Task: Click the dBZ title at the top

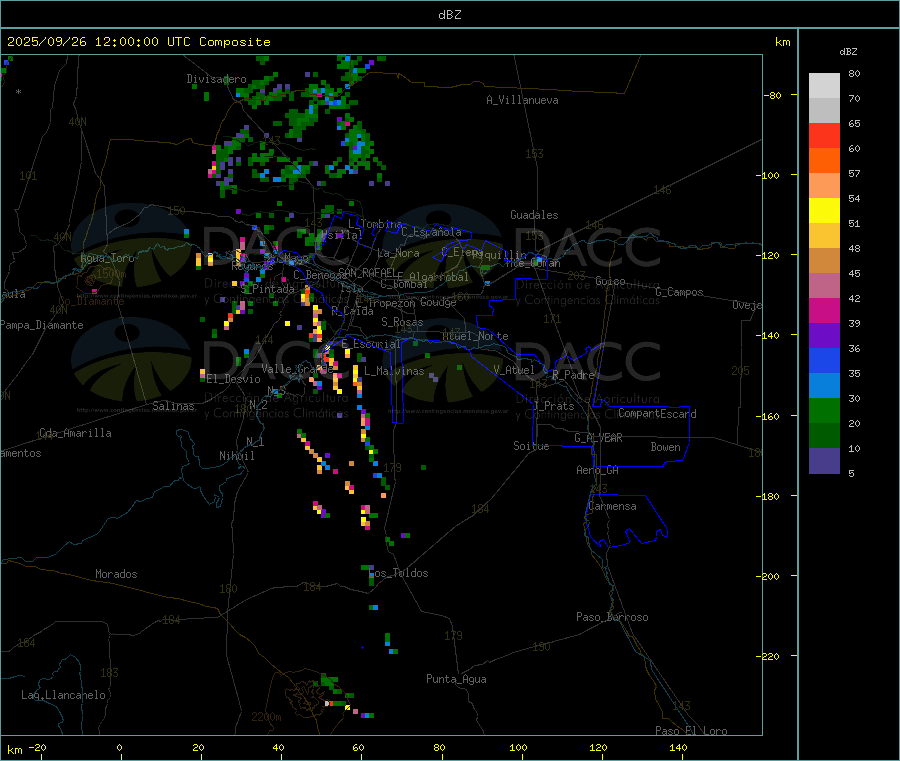Action: point(449,15)
